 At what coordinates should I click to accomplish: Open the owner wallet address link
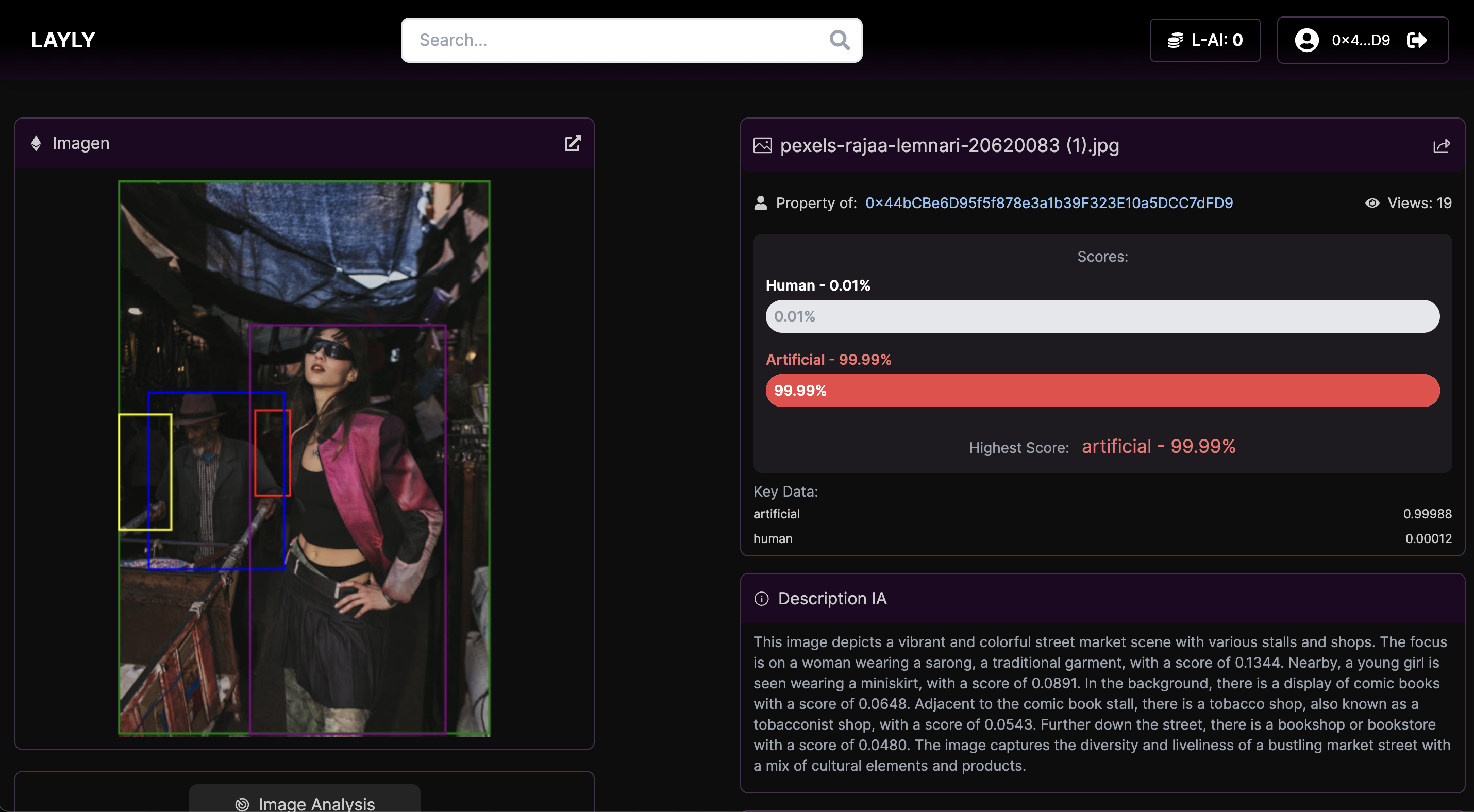pos(1048,203)
